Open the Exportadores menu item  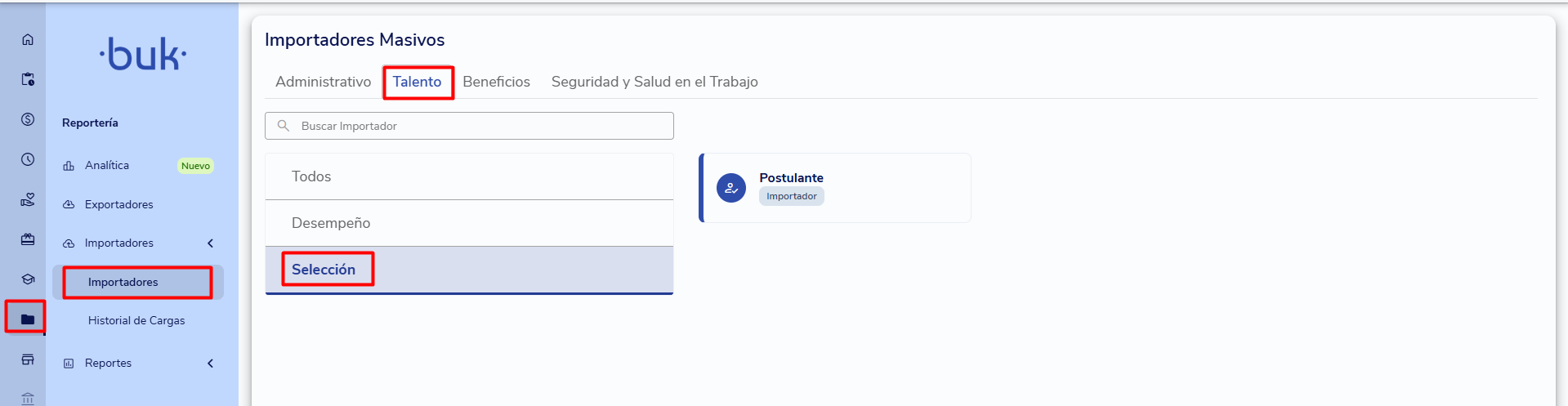[118, 204]
